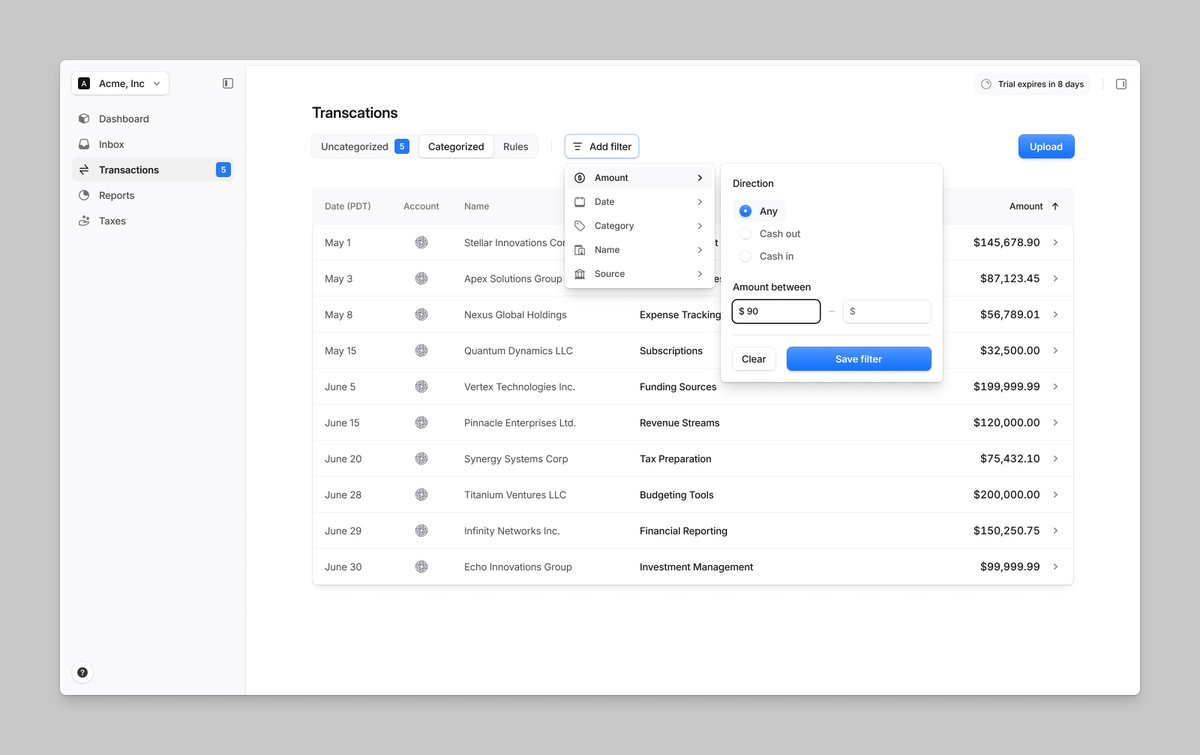
Task: Open the $145,678.90 row chevron
Action: 1056,243
